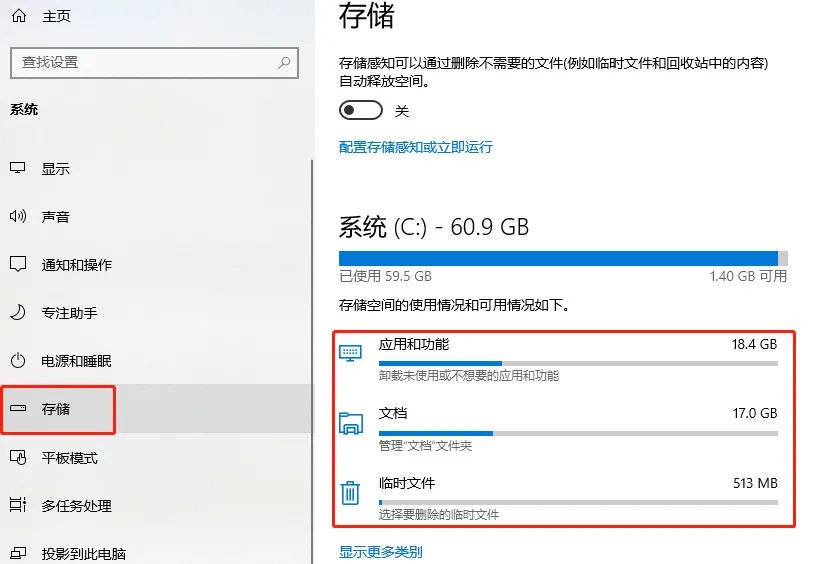
Task: Click the 513 MB size value
Action: (x=755, y=484)
